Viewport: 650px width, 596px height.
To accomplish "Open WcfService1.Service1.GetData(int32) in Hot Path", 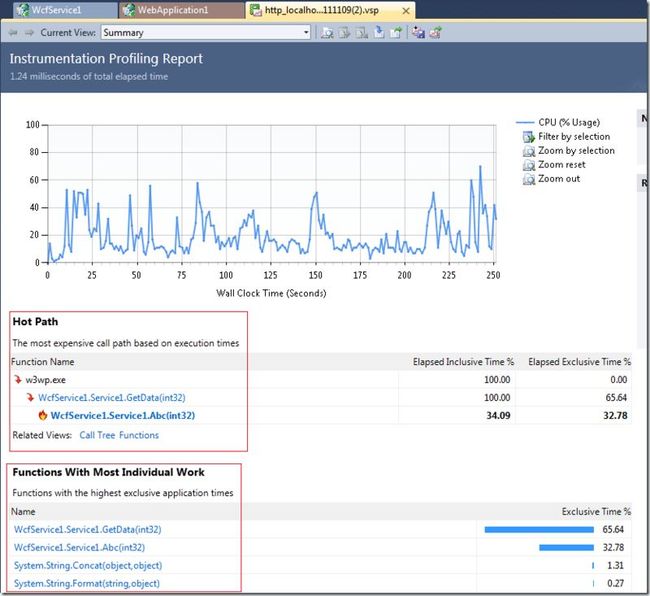I will coord(112,397).
